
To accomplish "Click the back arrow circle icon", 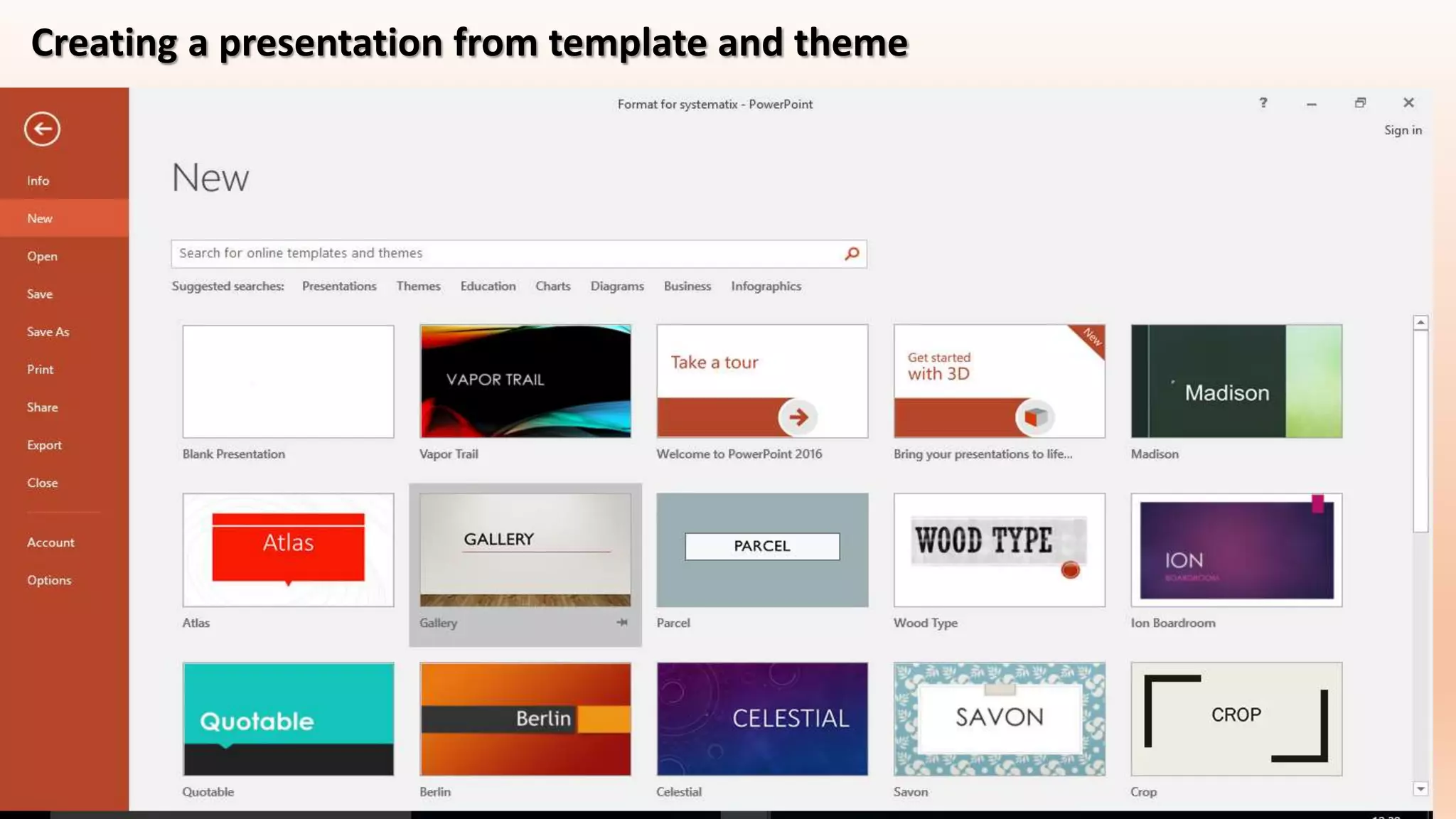I will pos(42,129).
